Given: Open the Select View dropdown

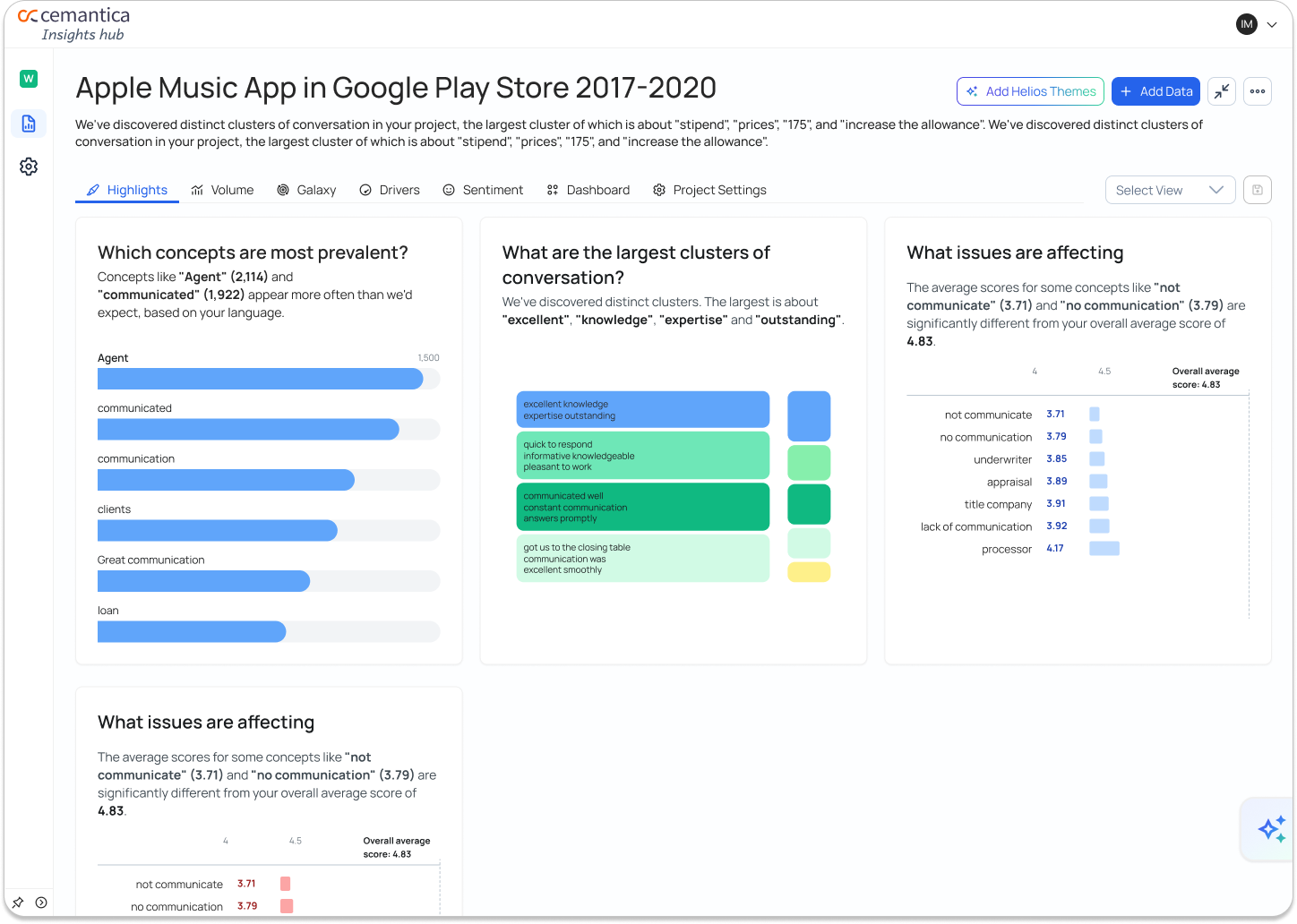Looking at the screenshot, I should tap(1171, 190).
